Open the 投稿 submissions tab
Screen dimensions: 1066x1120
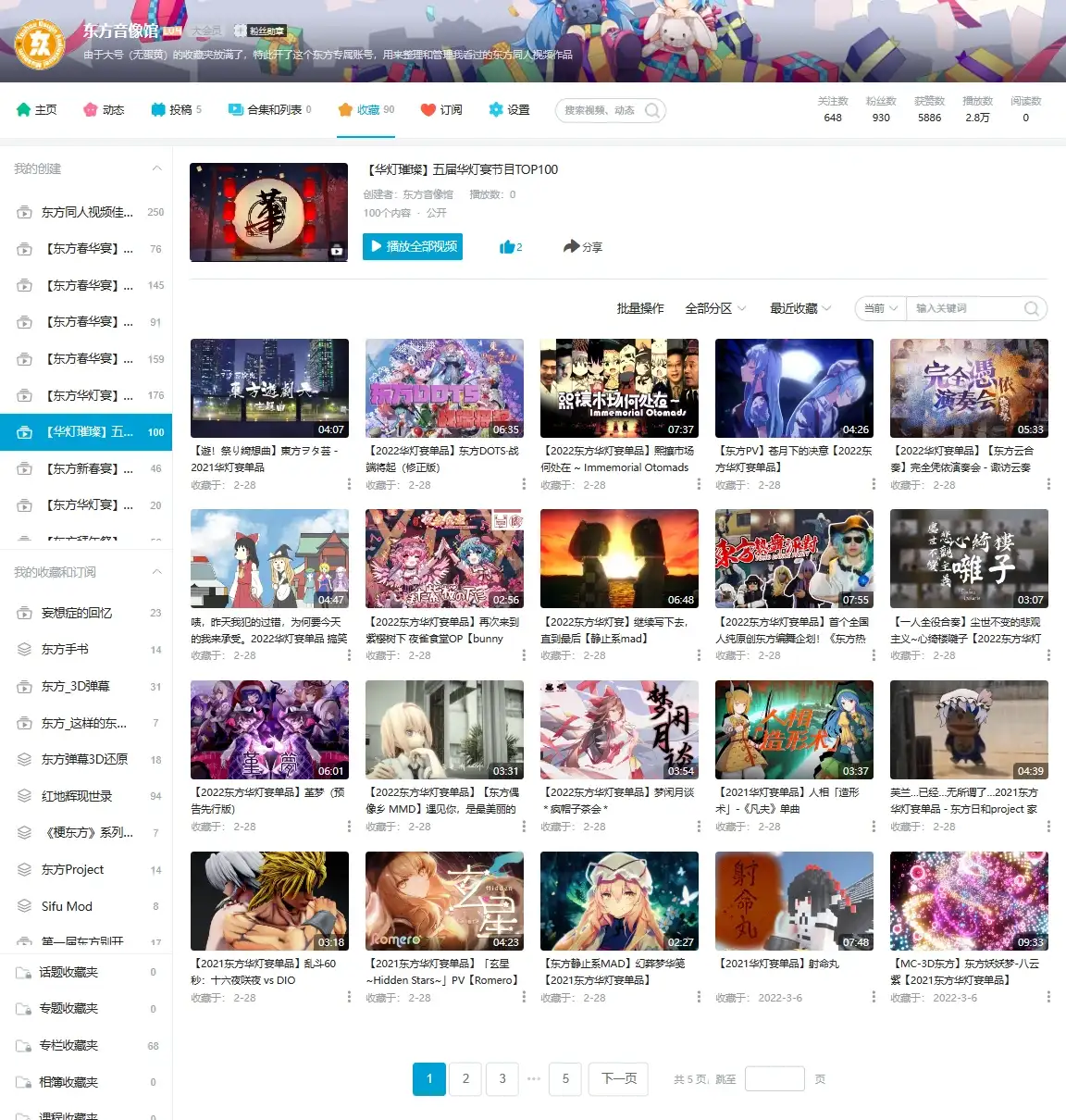pyautogui.click(x=176, y=109)
